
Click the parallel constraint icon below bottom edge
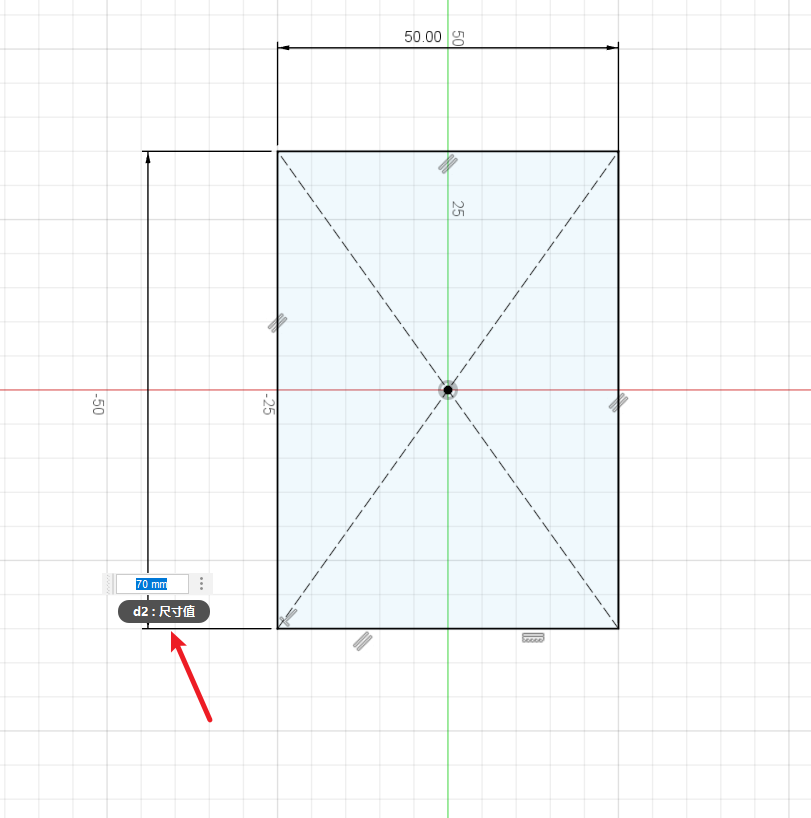click(x=362, y=640)
